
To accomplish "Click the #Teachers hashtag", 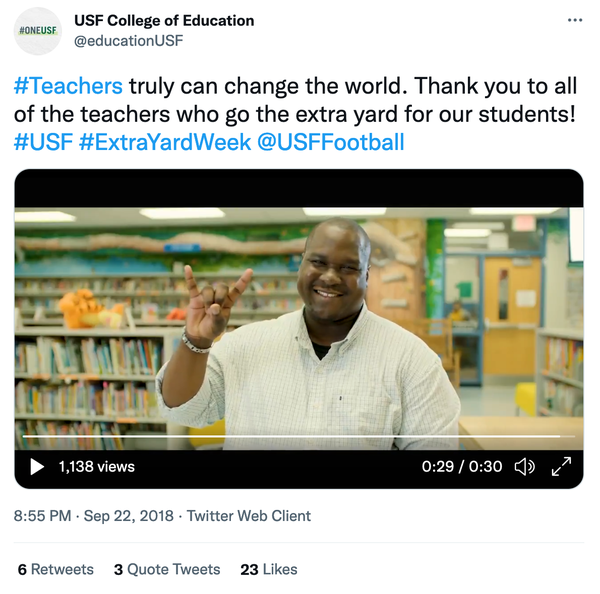I will (68, 86).
